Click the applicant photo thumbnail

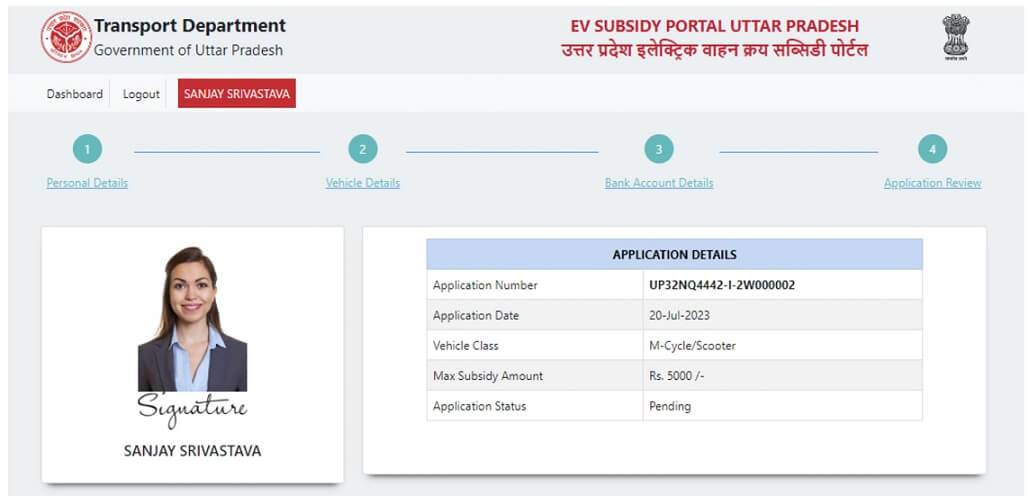192,319
